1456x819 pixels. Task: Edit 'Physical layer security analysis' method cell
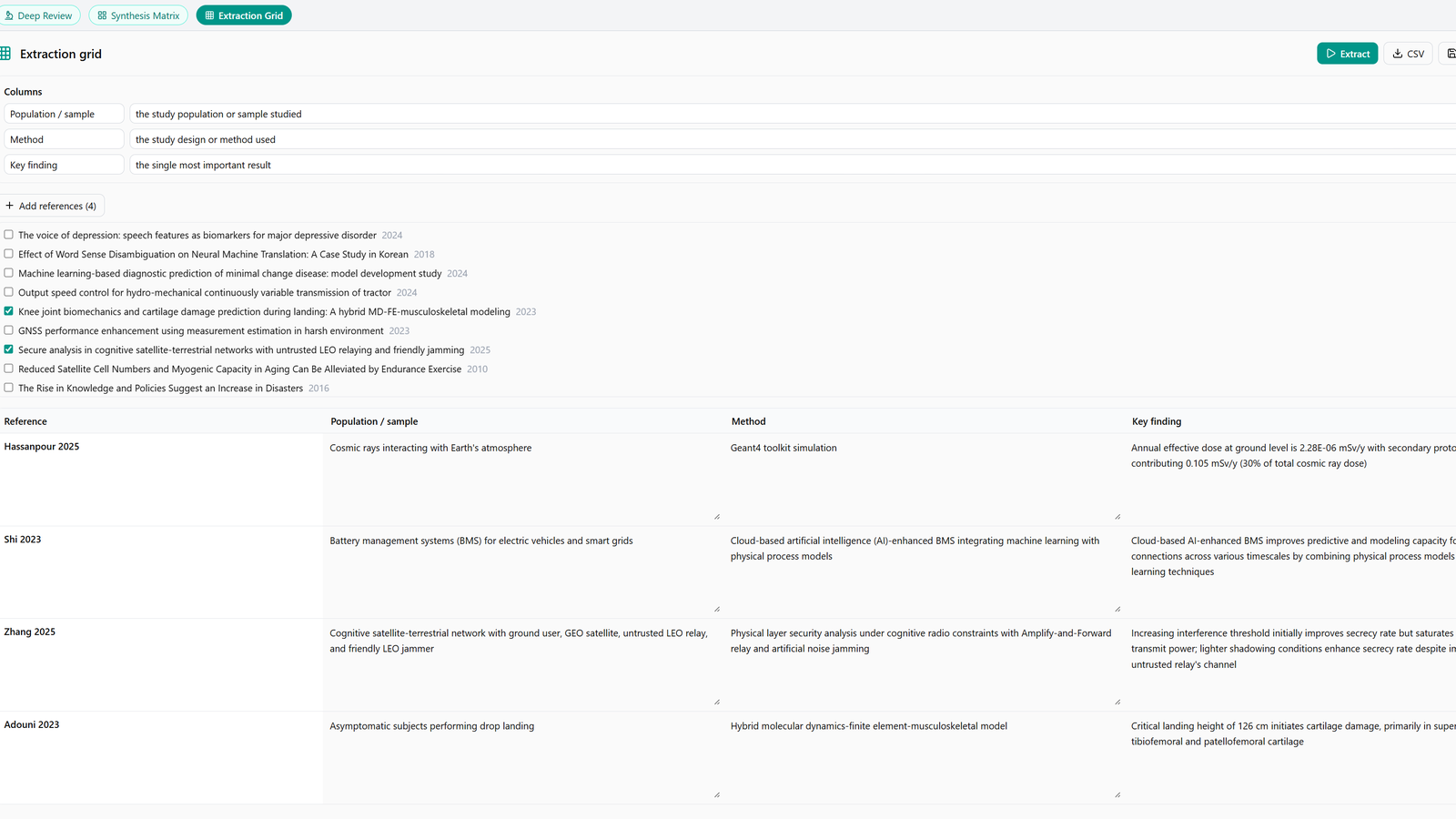tap(923, 665)
